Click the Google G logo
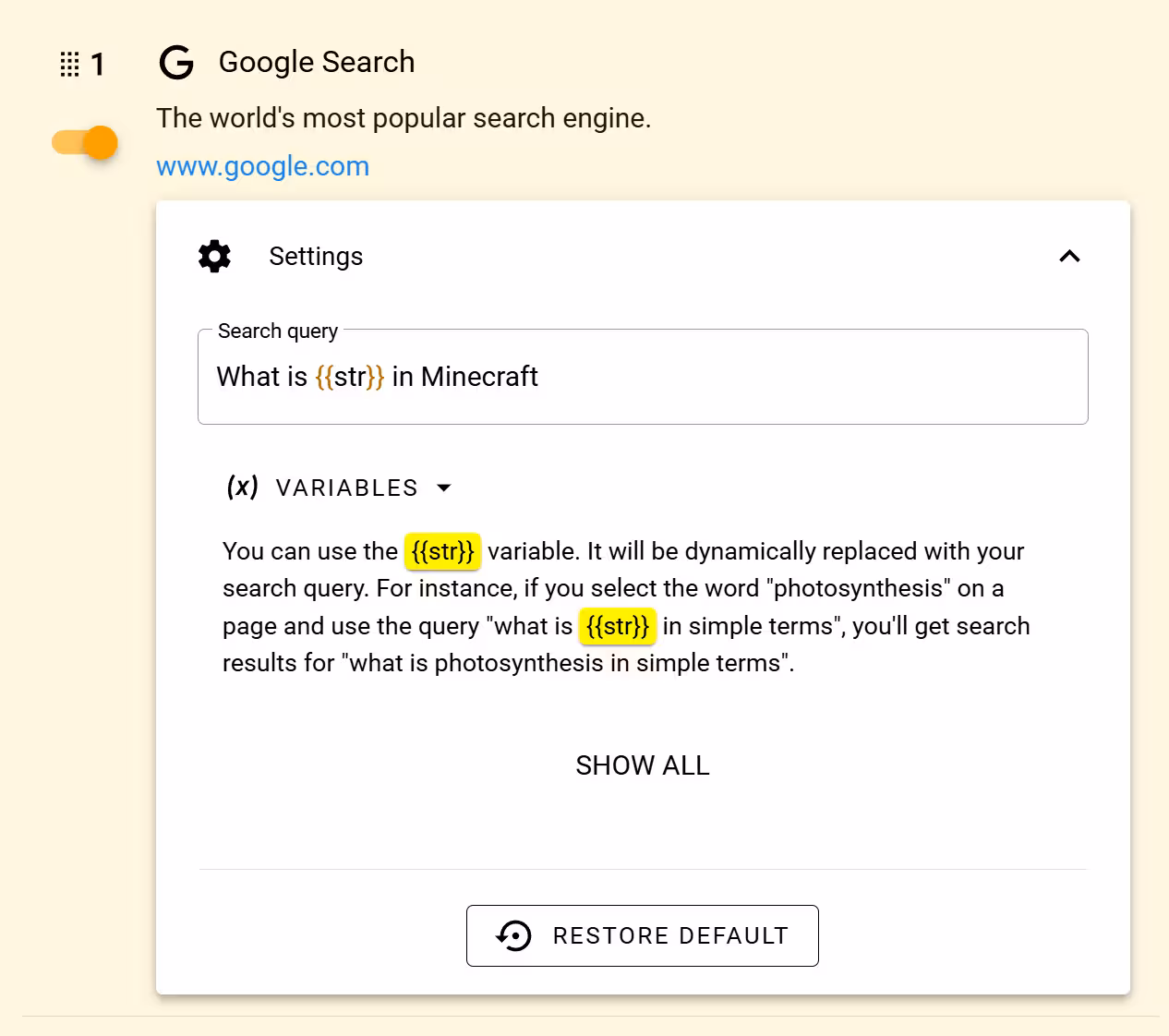 point(176,63)
